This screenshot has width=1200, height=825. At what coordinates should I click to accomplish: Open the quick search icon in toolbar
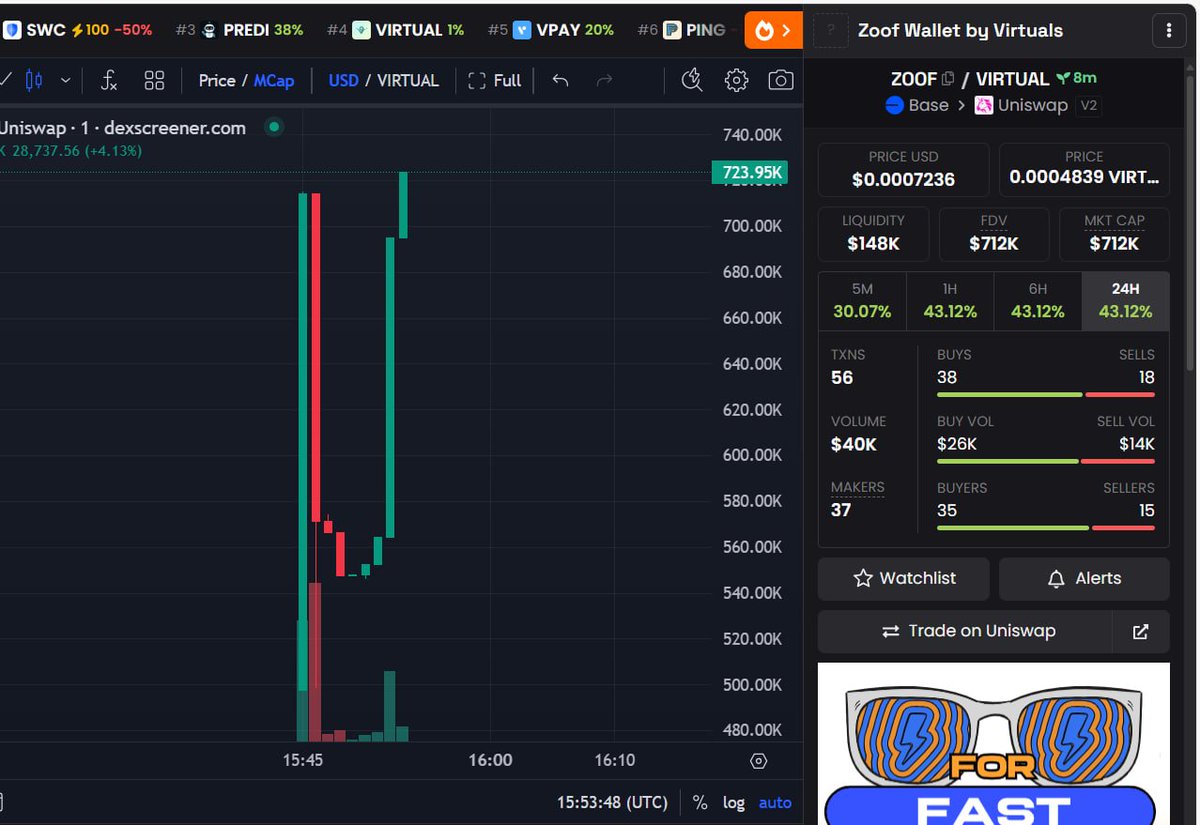691,80
